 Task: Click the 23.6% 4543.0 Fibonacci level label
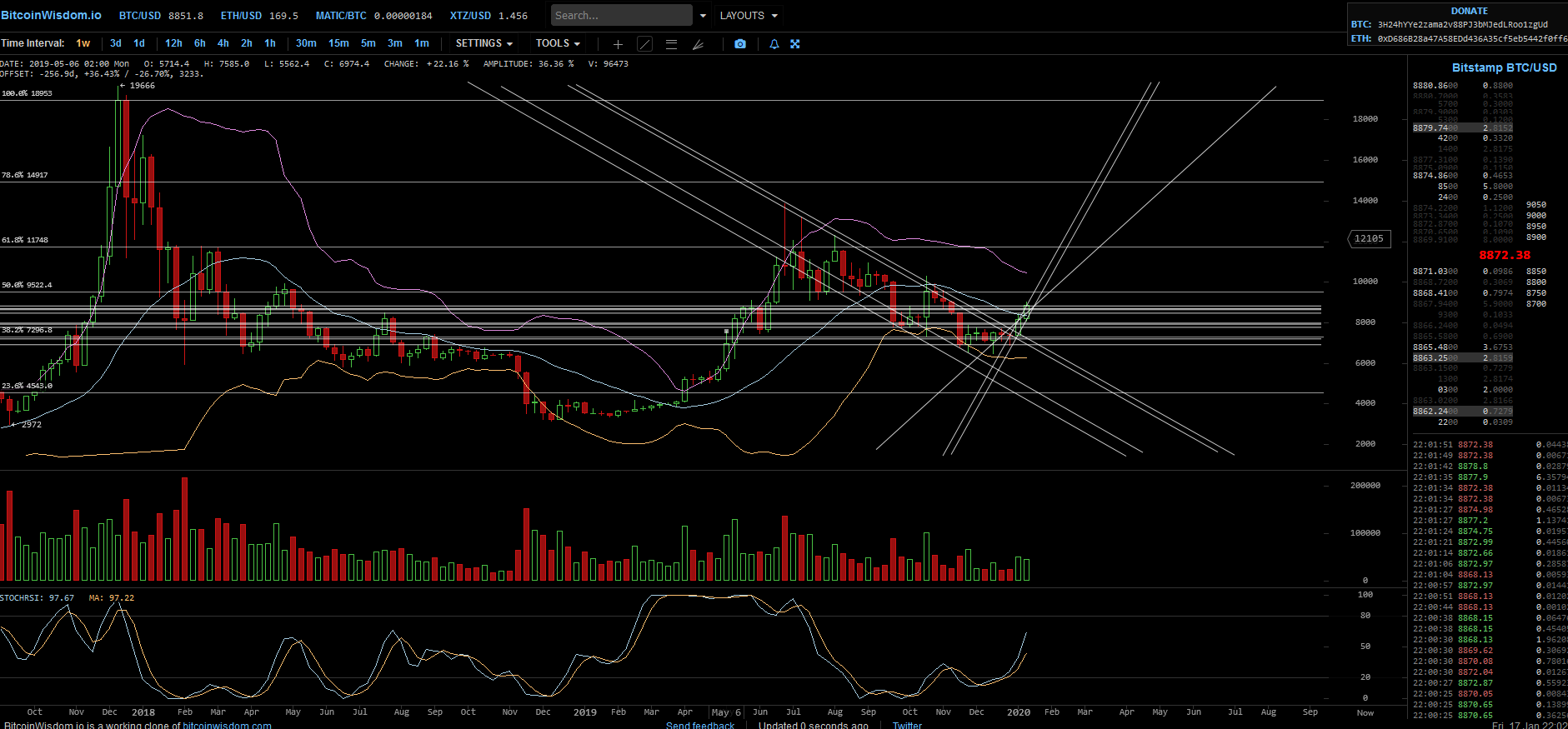27,386
